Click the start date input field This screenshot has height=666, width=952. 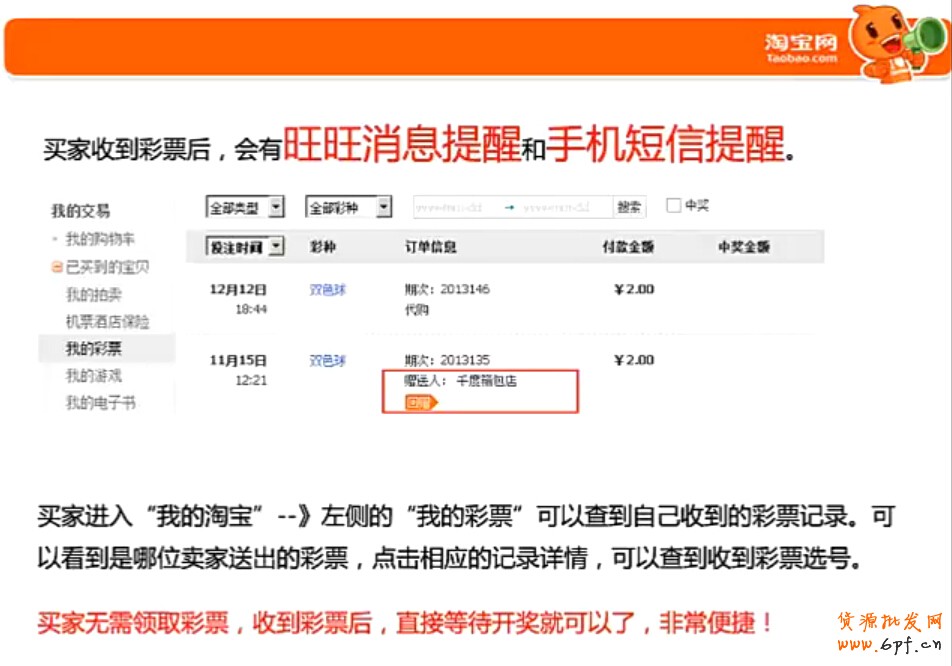[450, 207]
